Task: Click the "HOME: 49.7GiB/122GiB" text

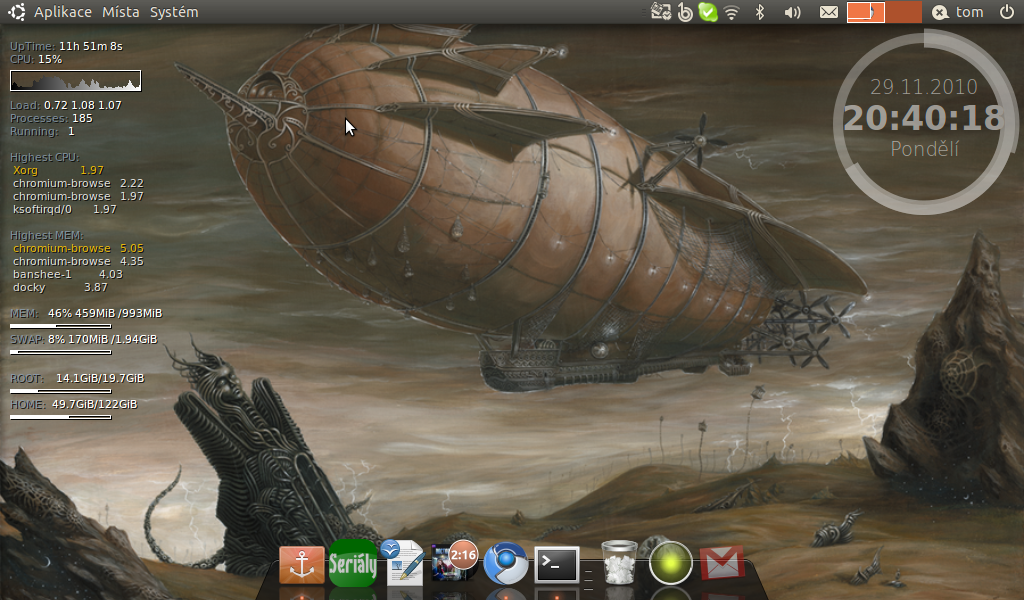Action: tap(74, 405)
